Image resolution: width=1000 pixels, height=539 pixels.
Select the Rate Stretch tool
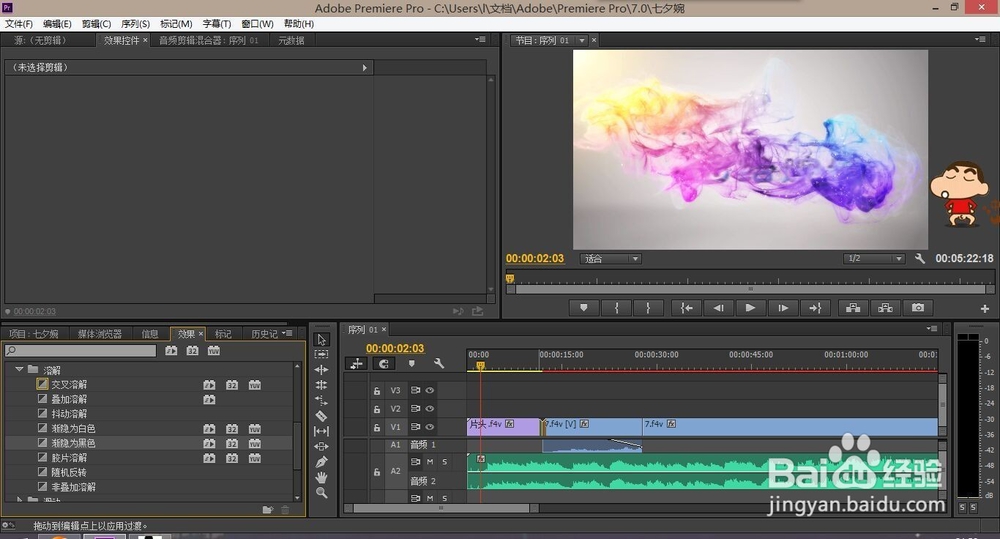tap(321, 401)
